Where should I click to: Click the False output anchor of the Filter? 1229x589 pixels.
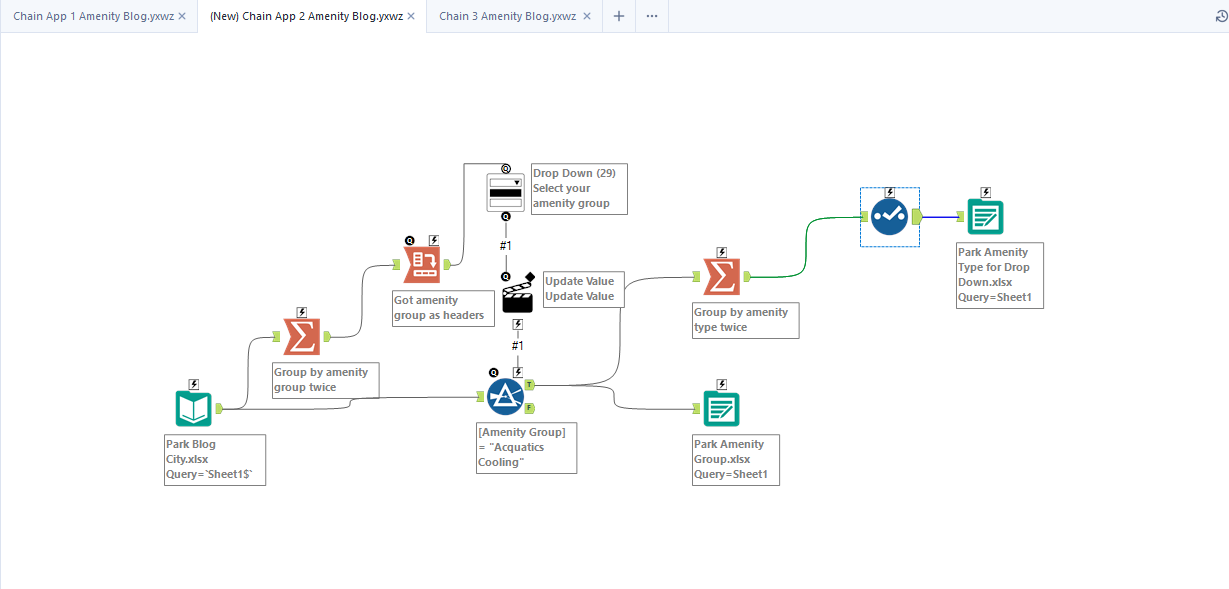click(x=530, y=407)
